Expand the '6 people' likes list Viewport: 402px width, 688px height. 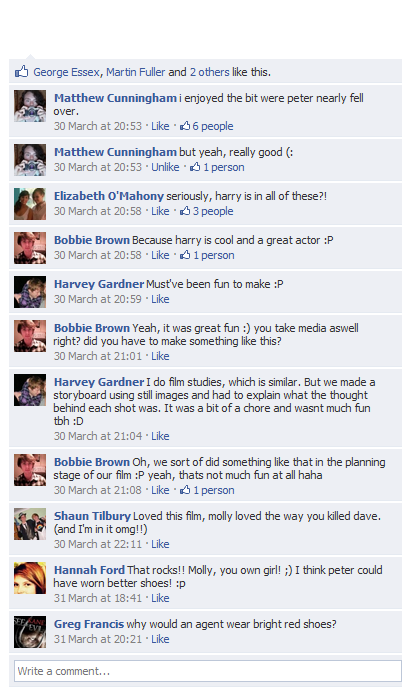213,126
